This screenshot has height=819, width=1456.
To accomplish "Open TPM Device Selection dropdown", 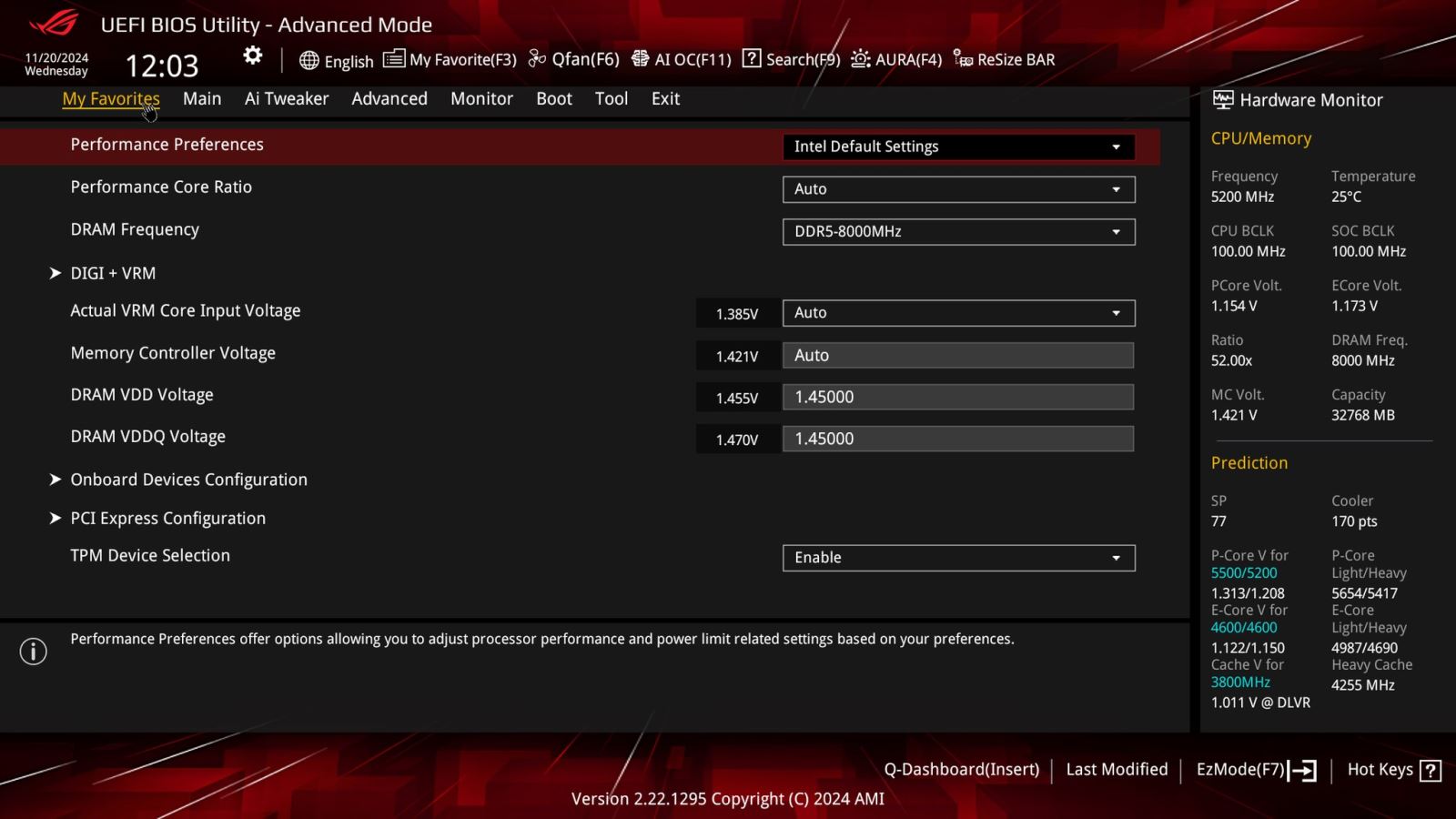I will [958, 558].
